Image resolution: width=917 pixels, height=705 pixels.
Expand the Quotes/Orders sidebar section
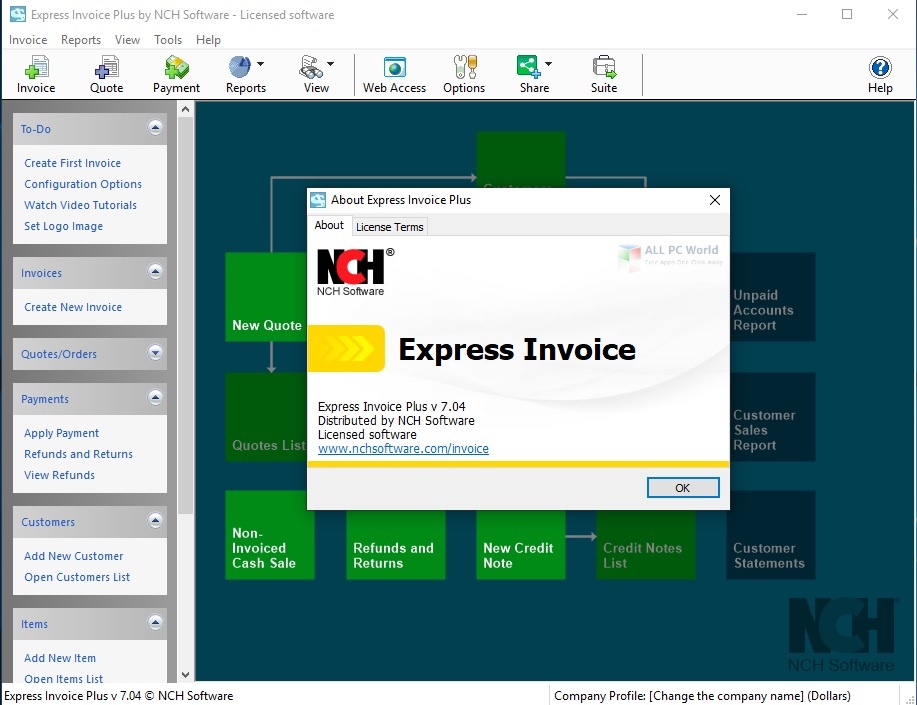[x=155, y=353]
